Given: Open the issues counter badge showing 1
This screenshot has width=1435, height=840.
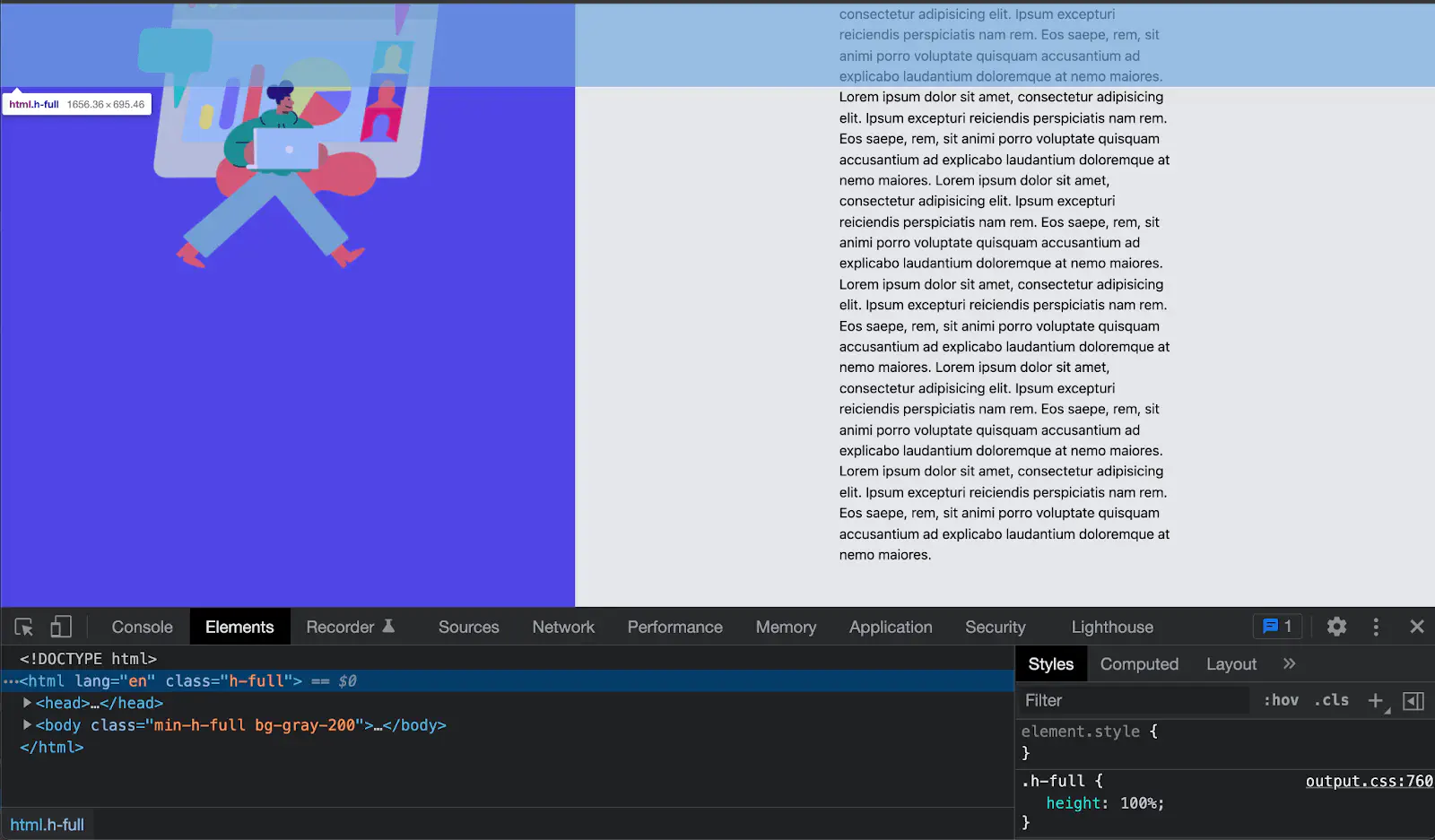Looking at the screenshot, I should [1277, 627].
